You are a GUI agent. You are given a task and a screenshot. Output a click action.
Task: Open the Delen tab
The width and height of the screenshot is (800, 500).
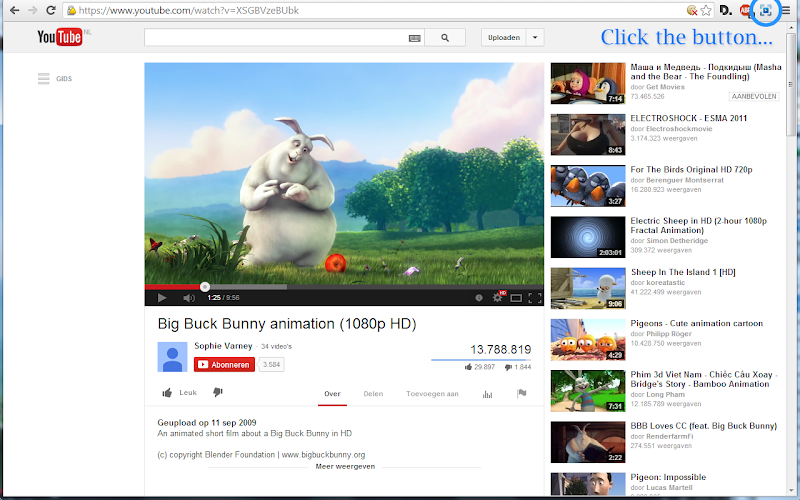point(373,394)
